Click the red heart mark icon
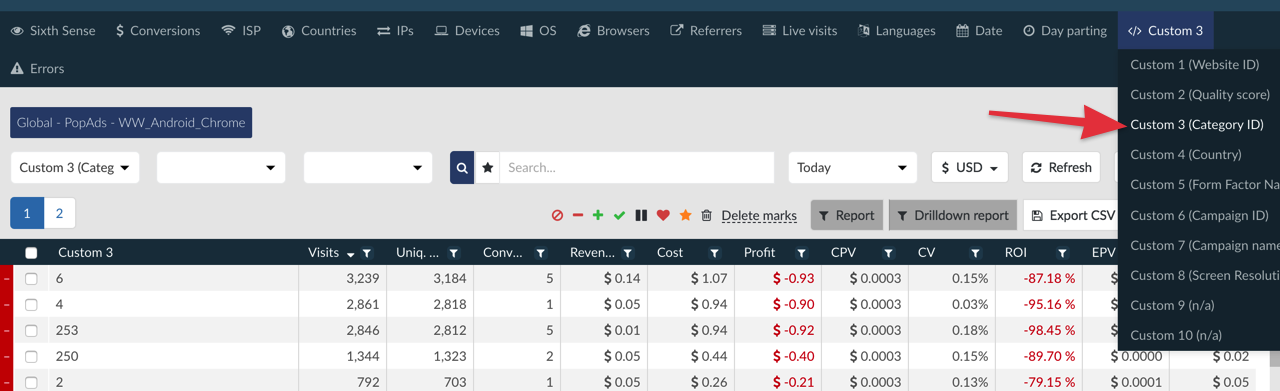The image size is (1280, 391). tap(663, 215)
